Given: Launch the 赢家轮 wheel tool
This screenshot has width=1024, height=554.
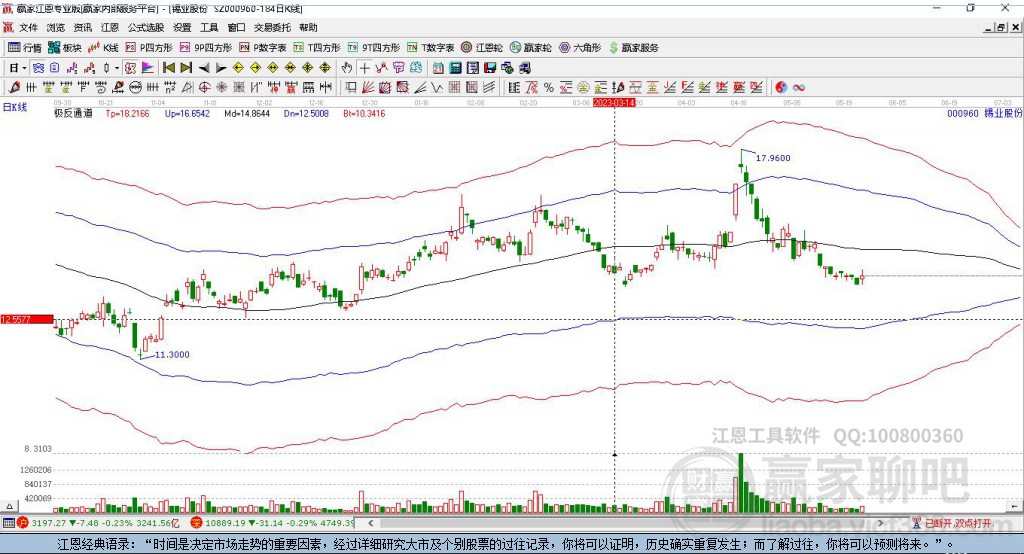Looking at the screenshot, I should [530, 48].
